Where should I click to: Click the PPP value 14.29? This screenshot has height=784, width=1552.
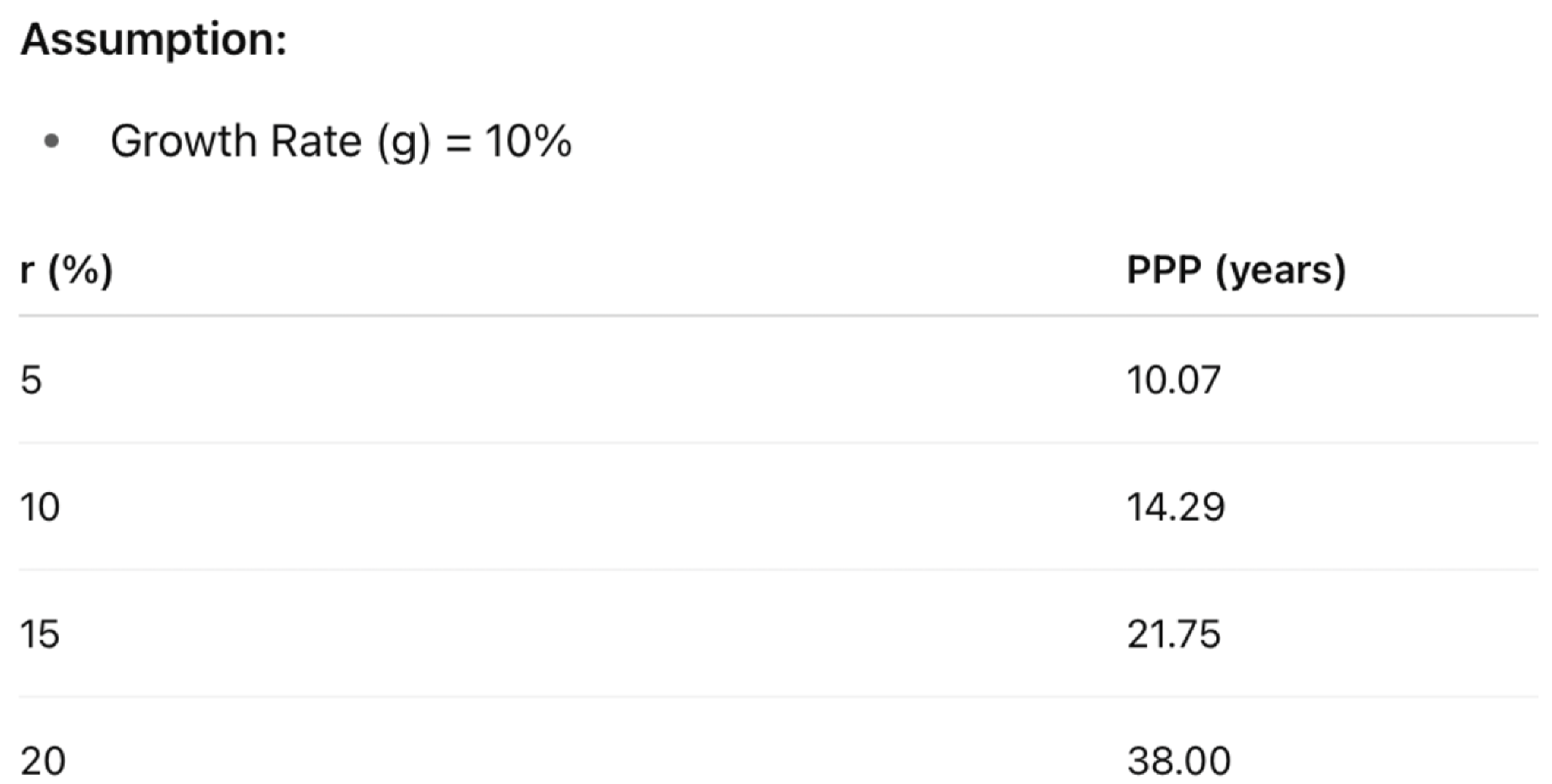point(1175,507)
